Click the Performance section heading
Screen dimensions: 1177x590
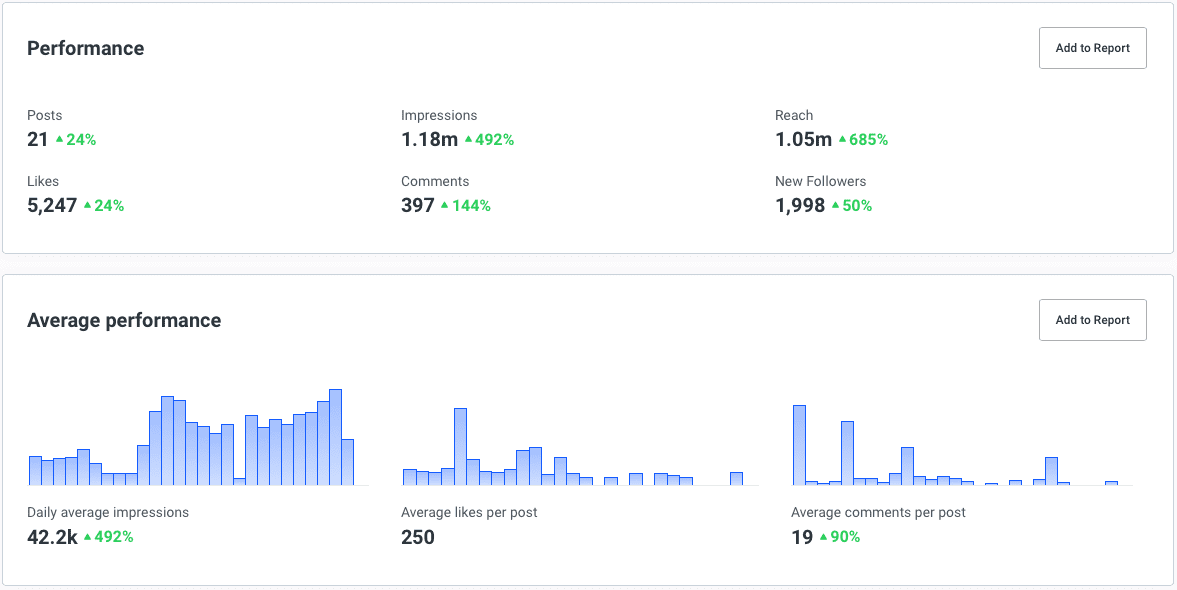(x=85, y=47)
